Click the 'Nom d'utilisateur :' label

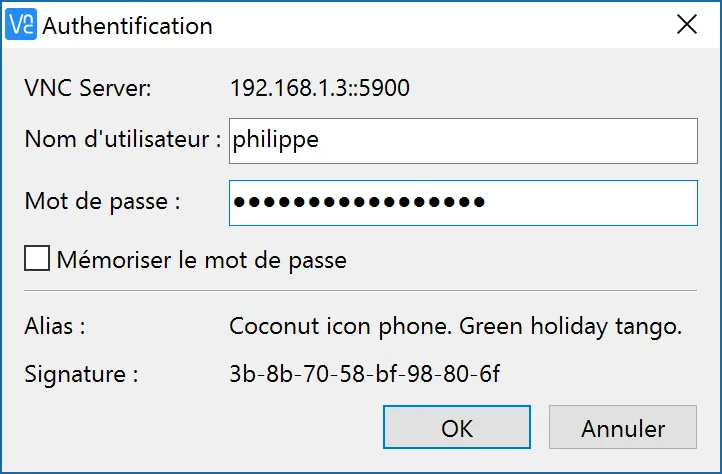click(x=123, y=139)
